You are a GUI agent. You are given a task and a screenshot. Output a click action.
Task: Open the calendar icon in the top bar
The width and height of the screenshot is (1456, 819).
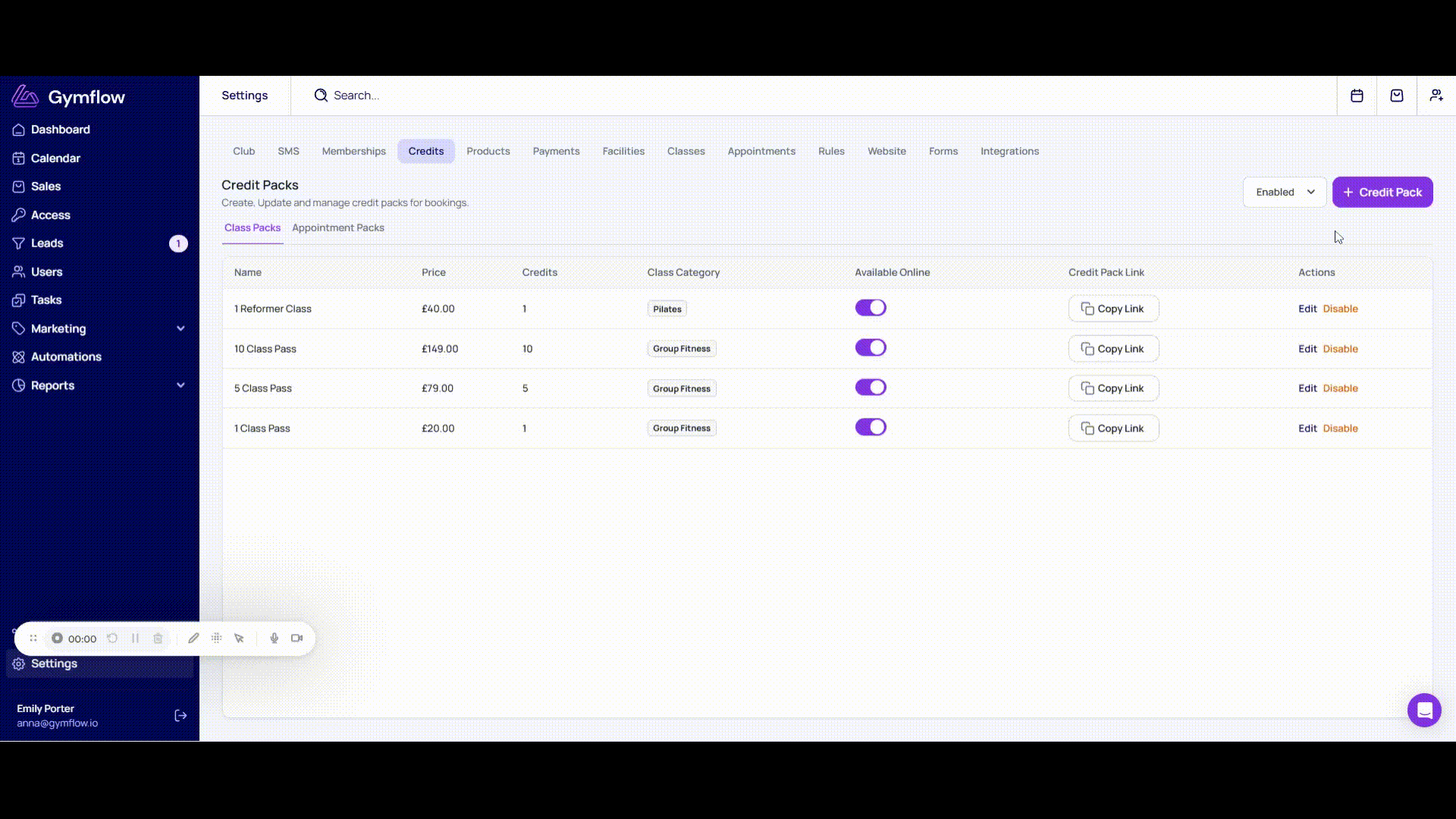click(x=1357, y=96)
